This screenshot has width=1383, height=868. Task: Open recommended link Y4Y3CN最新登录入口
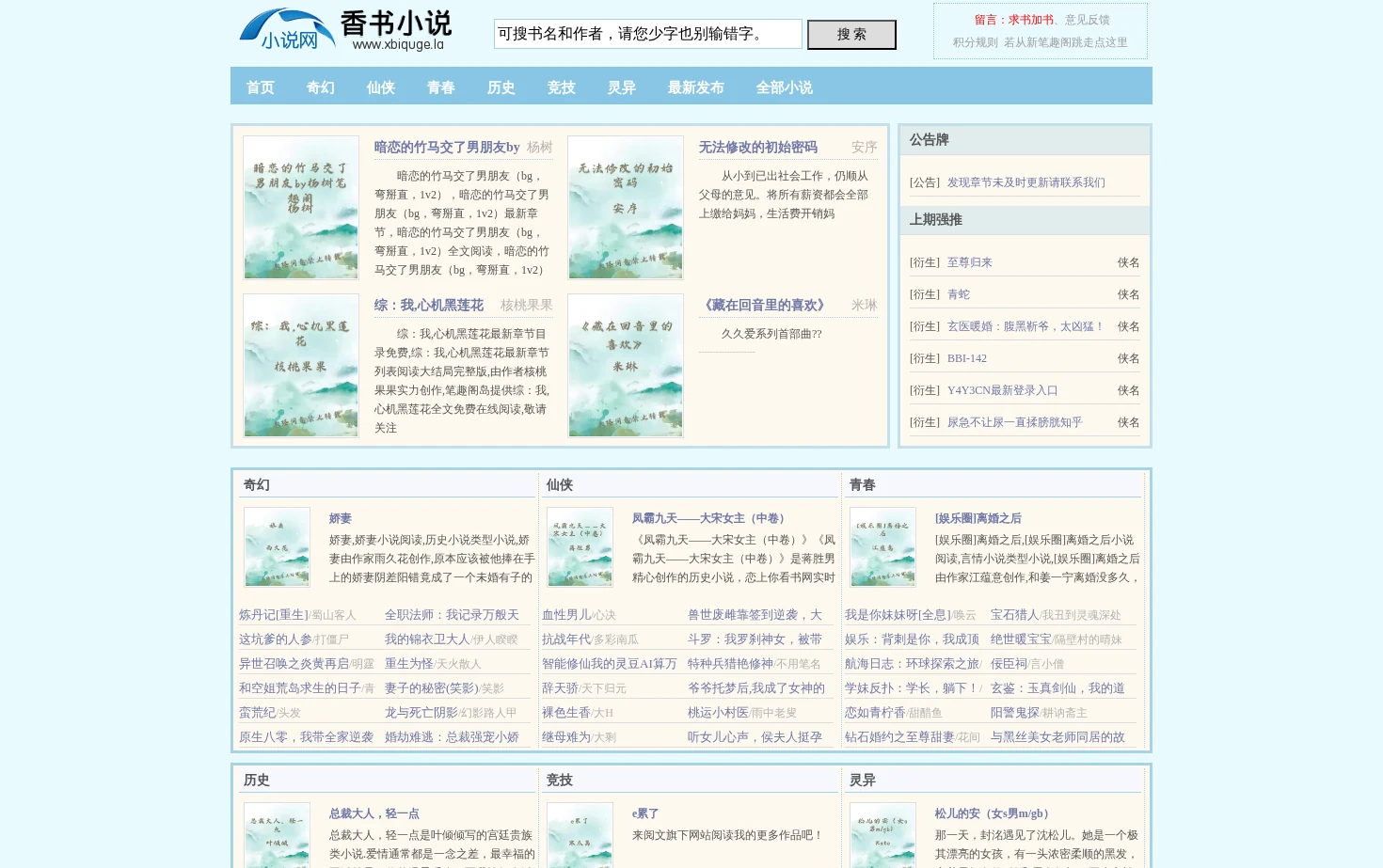(1003, 390)
